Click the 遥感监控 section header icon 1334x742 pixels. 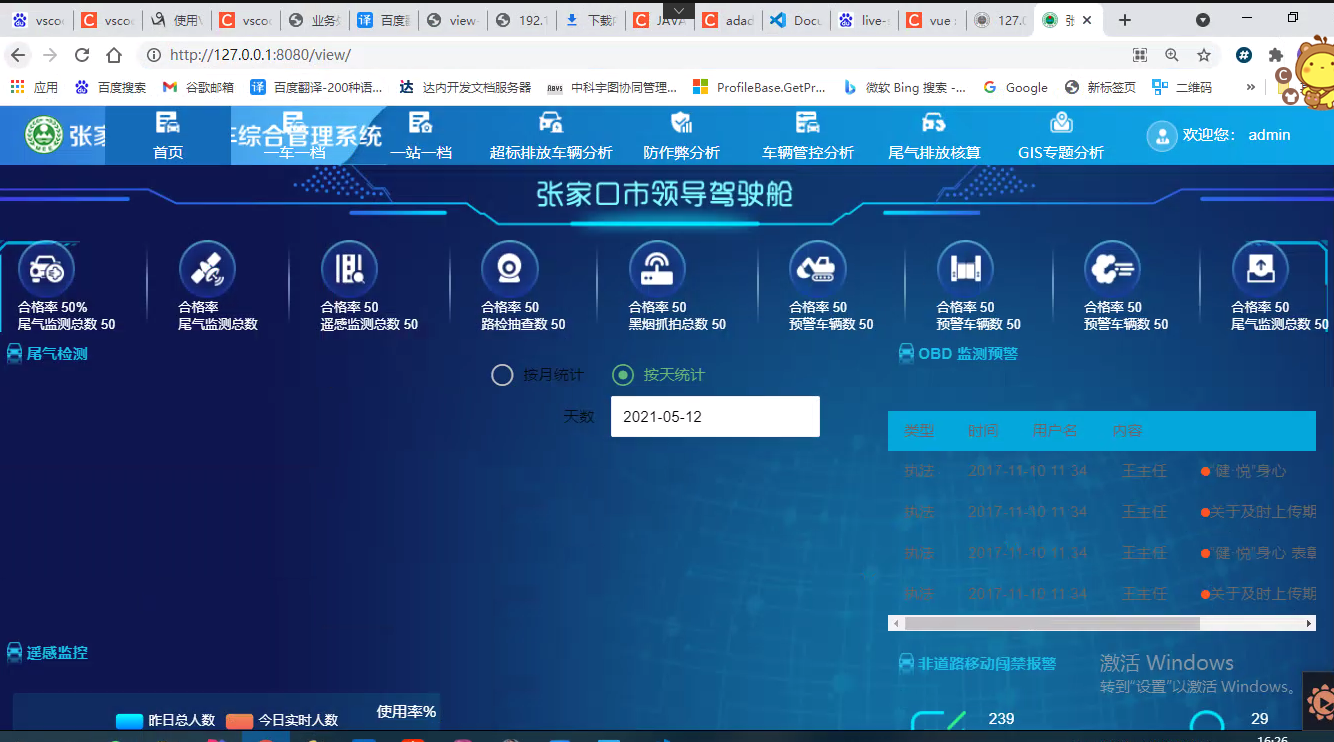13,652
